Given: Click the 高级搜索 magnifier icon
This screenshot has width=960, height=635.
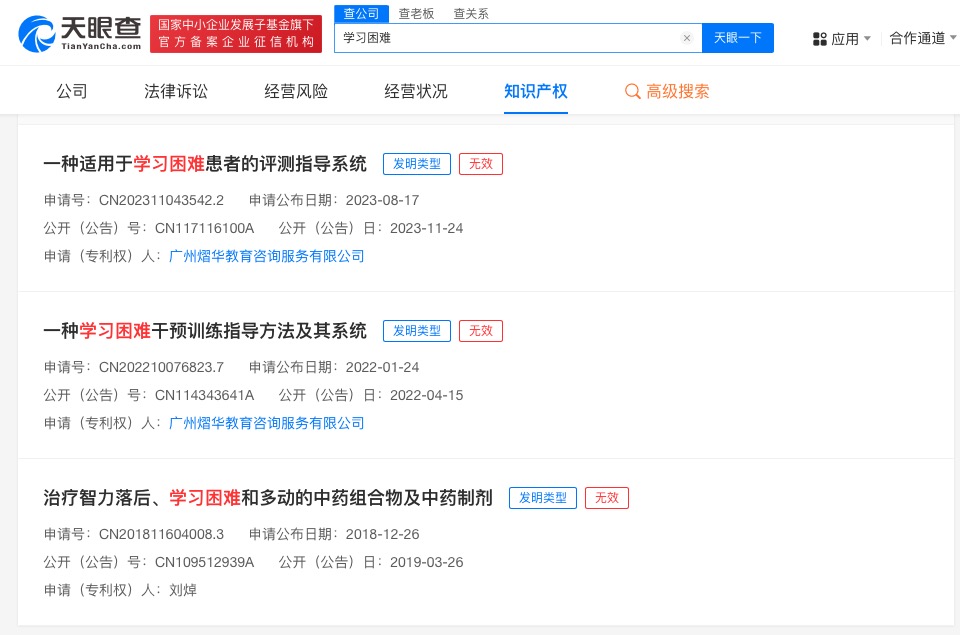Looking at the screenshot, I should [632, 92].
